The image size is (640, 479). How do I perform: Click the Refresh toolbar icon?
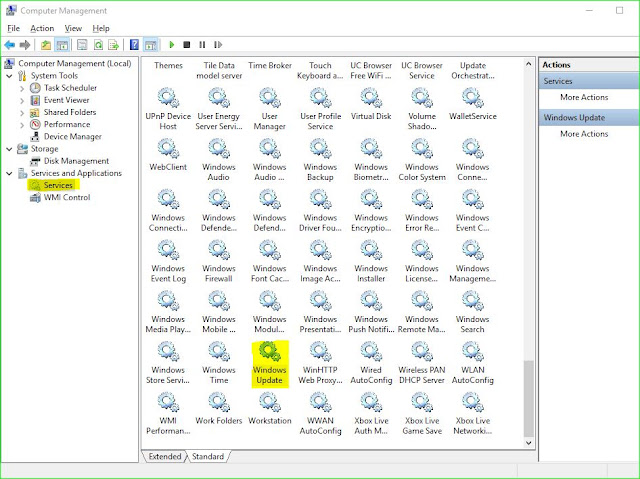pos(98,45)
